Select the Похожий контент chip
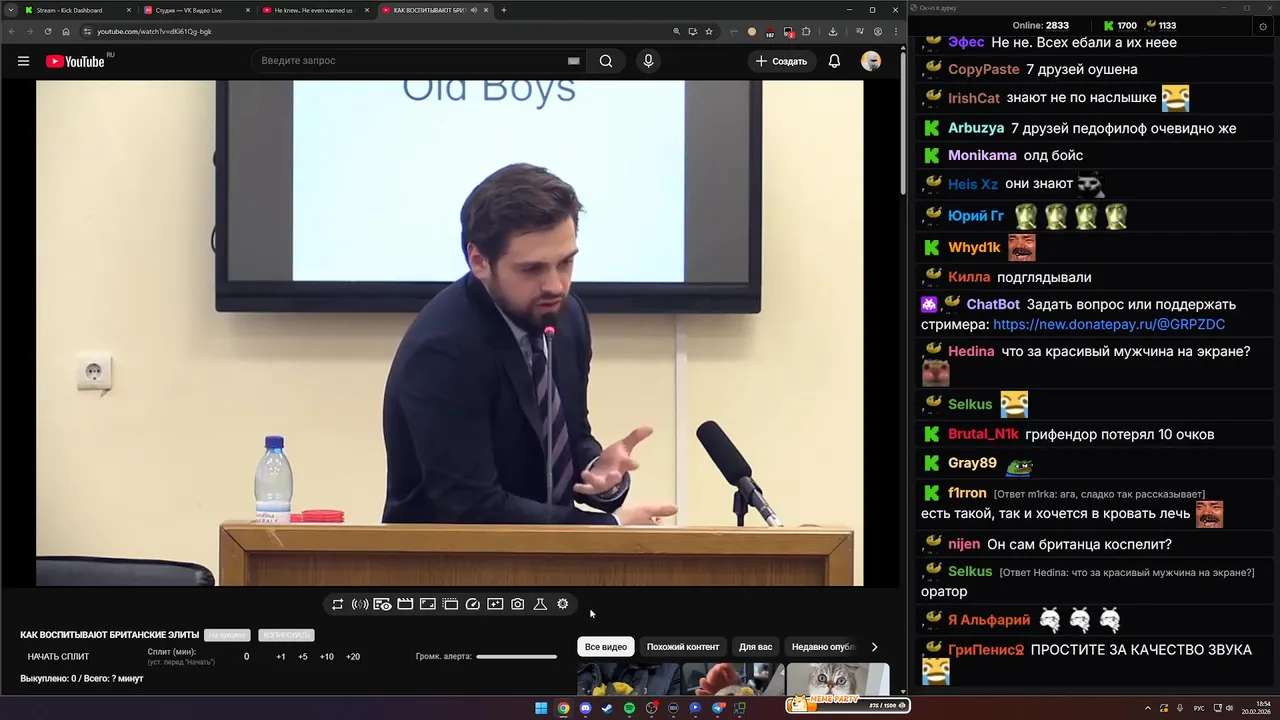 pos(683,647)
